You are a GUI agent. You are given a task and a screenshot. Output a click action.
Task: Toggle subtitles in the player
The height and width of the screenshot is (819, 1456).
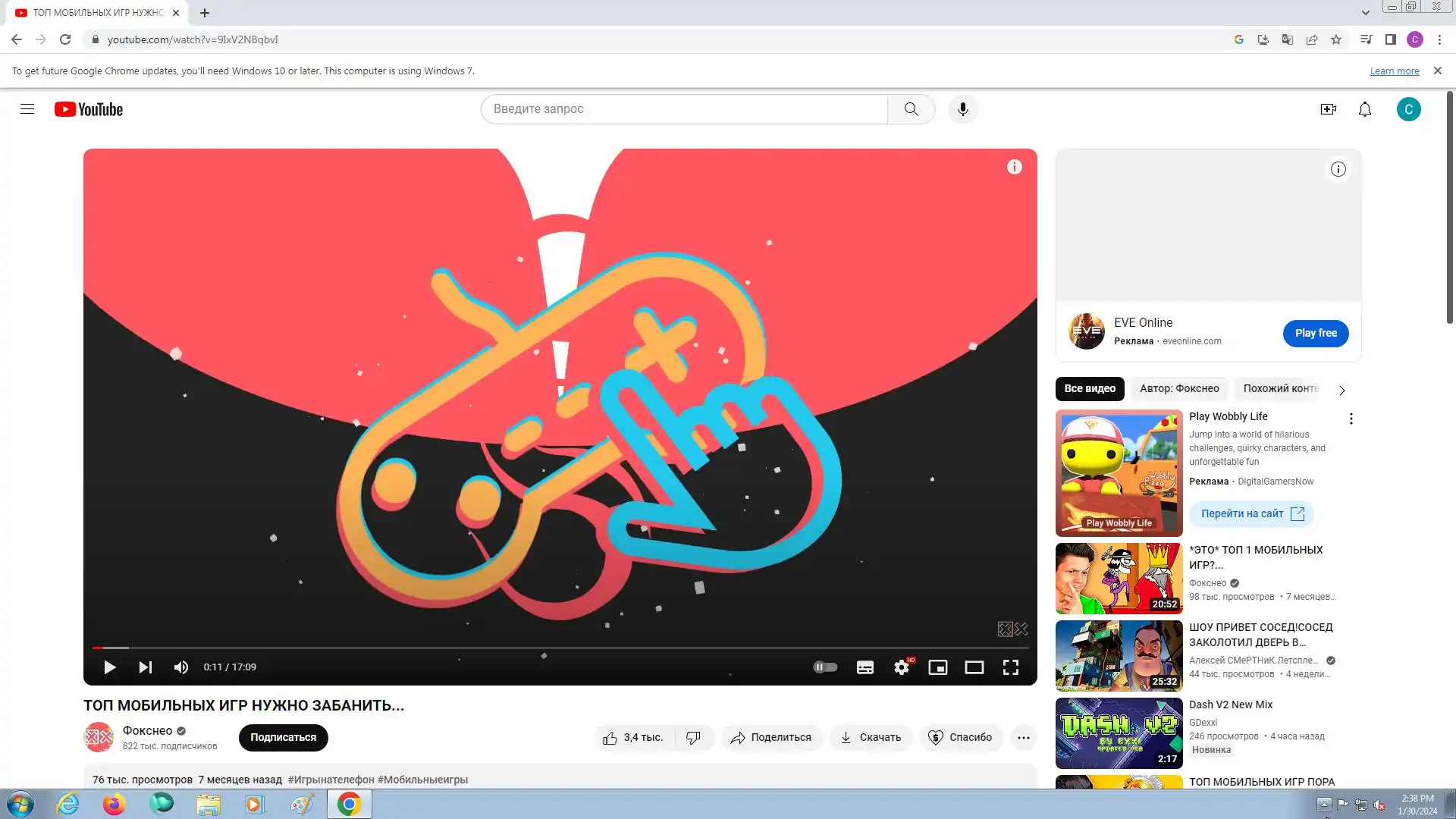864,667
